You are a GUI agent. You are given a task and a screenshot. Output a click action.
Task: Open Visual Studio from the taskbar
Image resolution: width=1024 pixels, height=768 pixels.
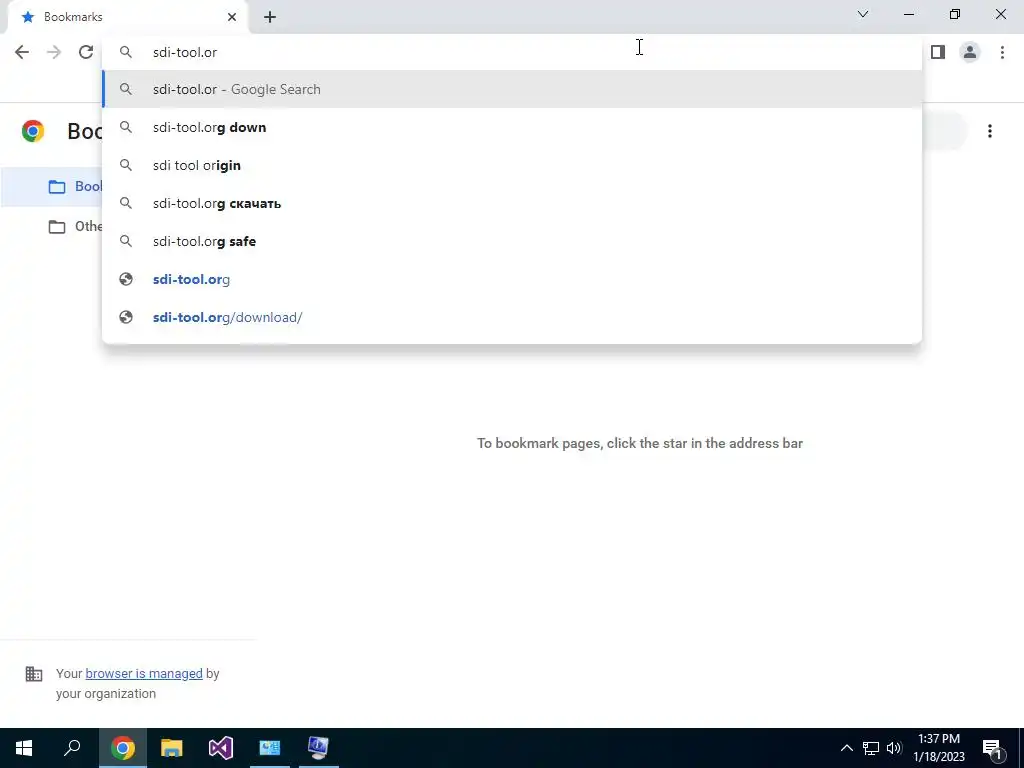click(x=221, y=748)
